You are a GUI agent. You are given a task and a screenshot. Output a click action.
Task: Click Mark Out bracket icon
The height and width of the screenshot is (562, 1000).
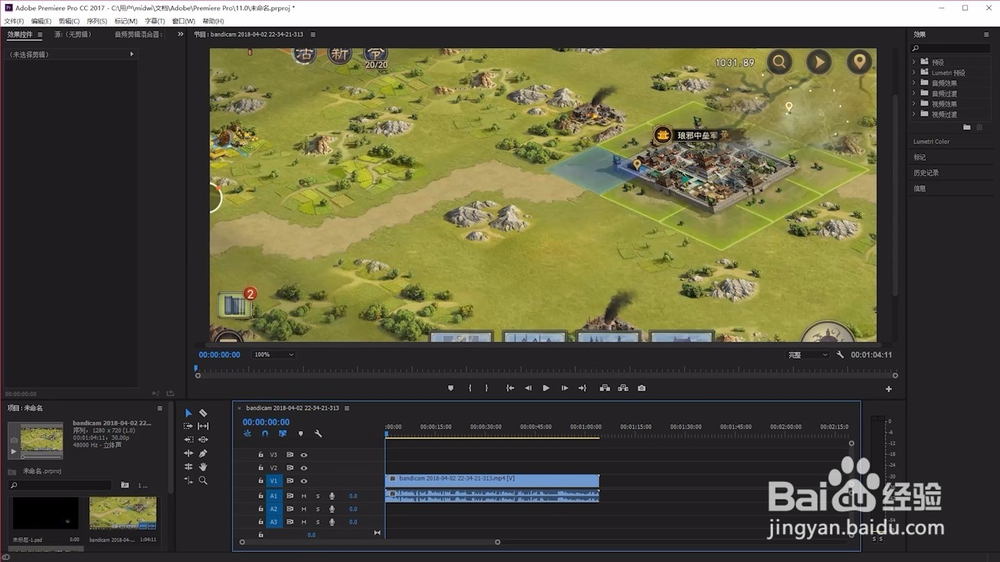point(487,388)
